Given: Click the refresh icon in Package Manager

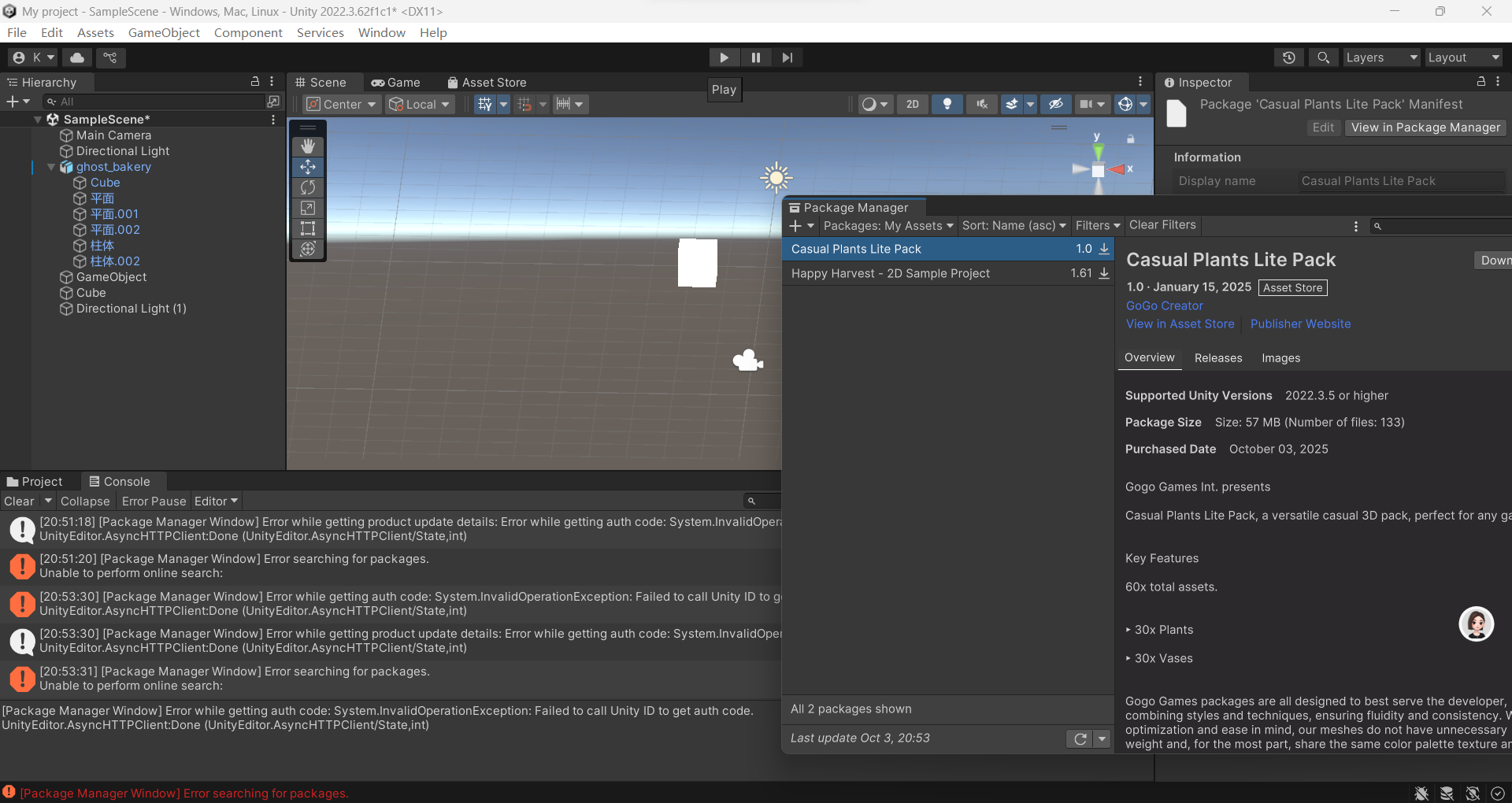Looking at the screenshot, I should click(x=1080, y=738).
